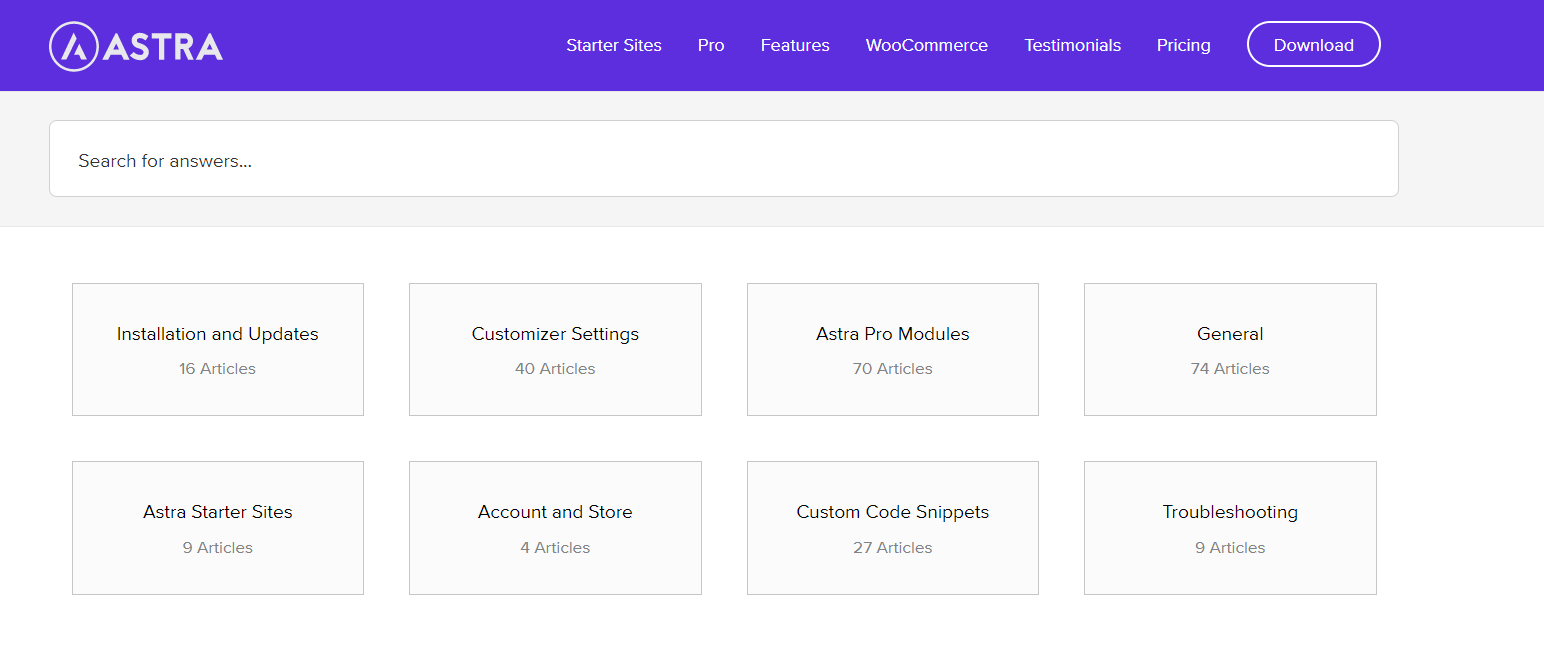Click the '16 Articles' count text
Viewport: 1544px width, 645px height.
218,369
